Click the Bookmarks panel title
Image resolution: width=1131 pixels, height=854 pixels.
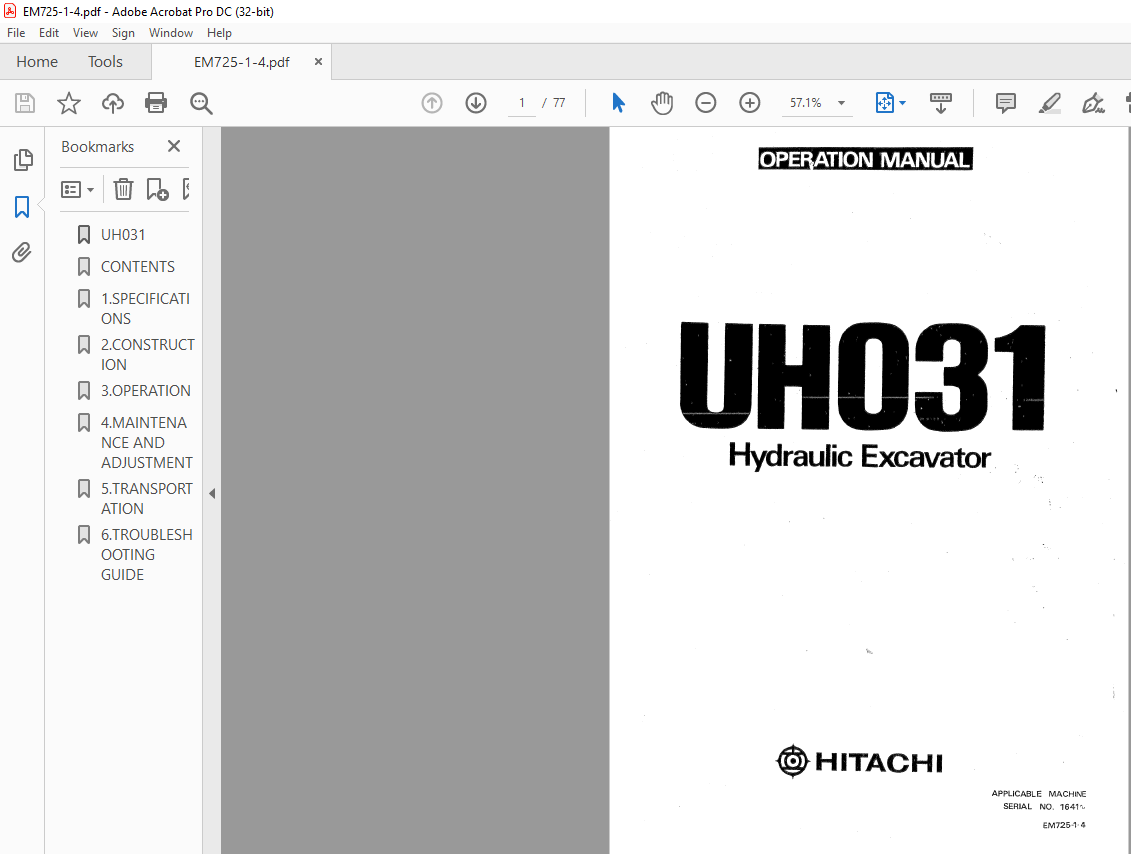click(x=97, y=146)
